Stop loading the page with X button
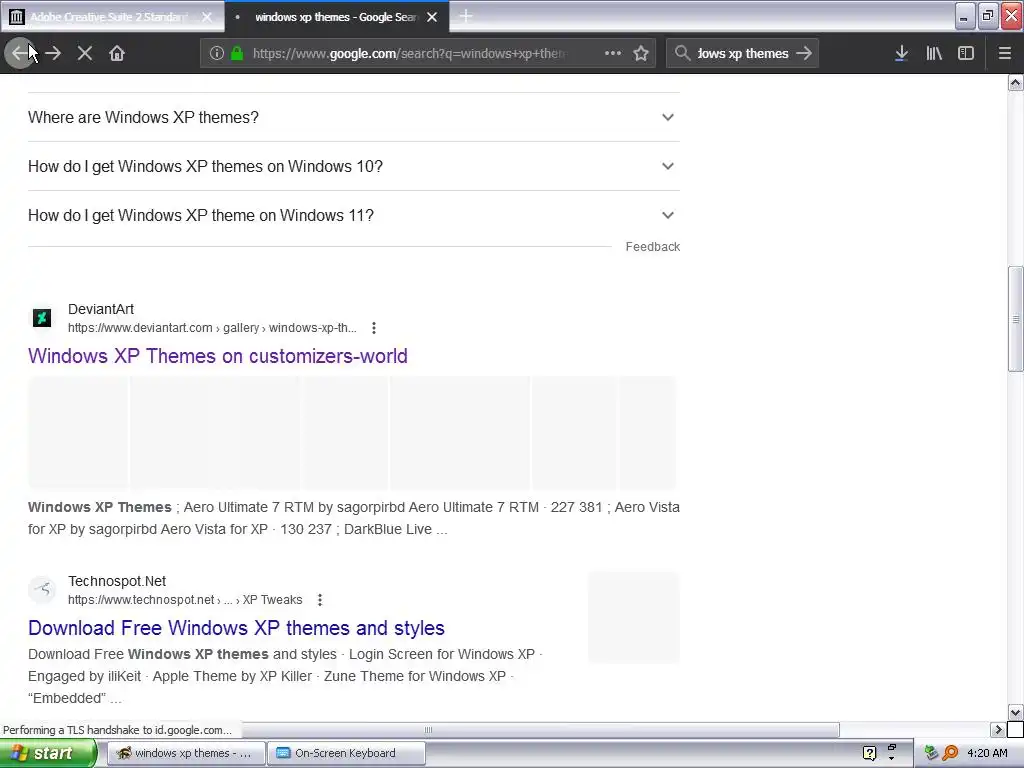This screenshot has width=1024, height=768. [x=85, y=54]
